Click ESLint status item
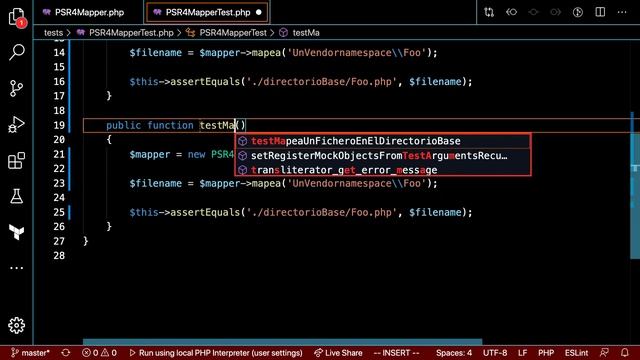This screenshot has width=640, height=360. point(576,353)
